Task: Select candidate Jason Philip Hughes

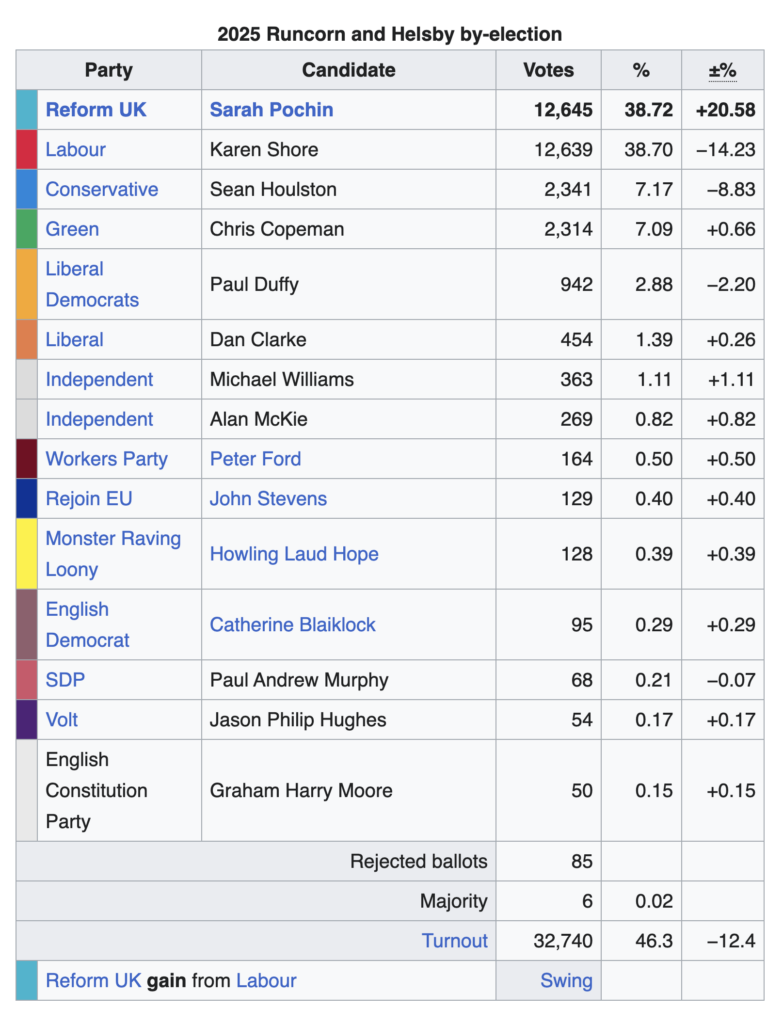Action: click(298, 720)
